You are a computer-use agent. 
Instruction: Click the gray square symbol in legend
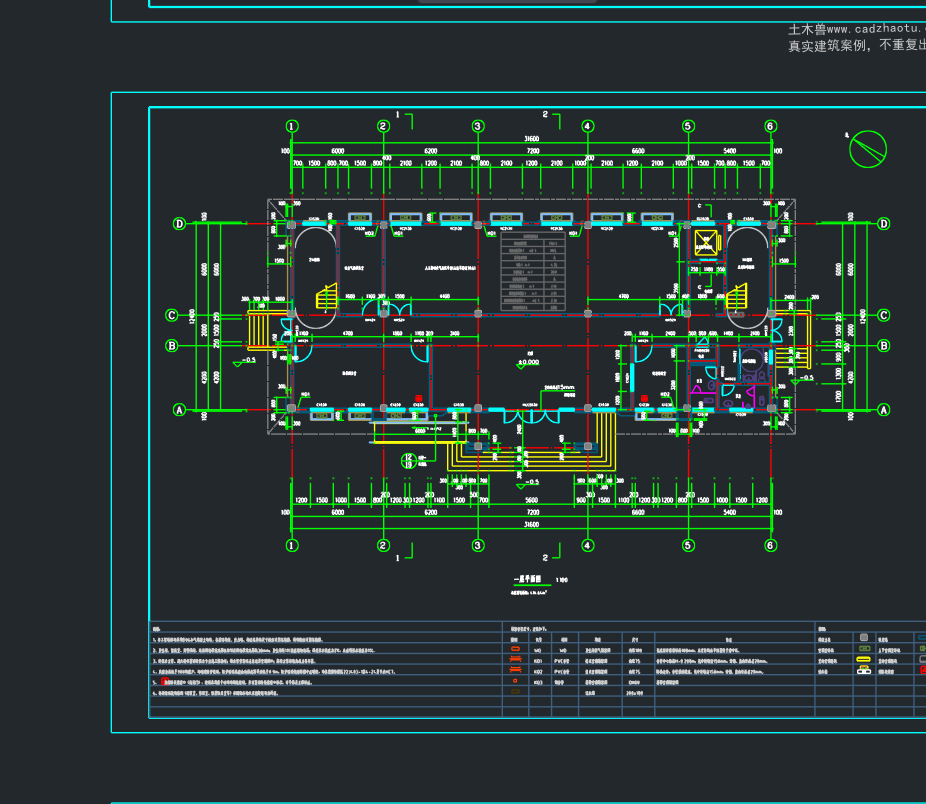[x=864, y=637]
